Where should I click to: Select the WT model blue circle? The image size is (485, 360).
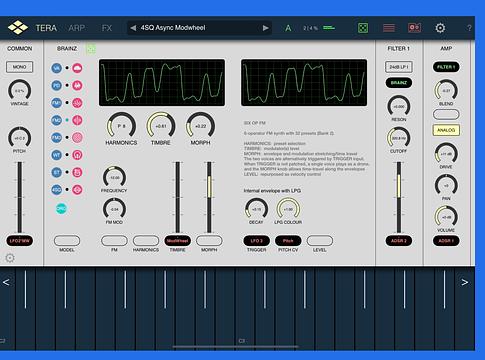tap(57, 155)
